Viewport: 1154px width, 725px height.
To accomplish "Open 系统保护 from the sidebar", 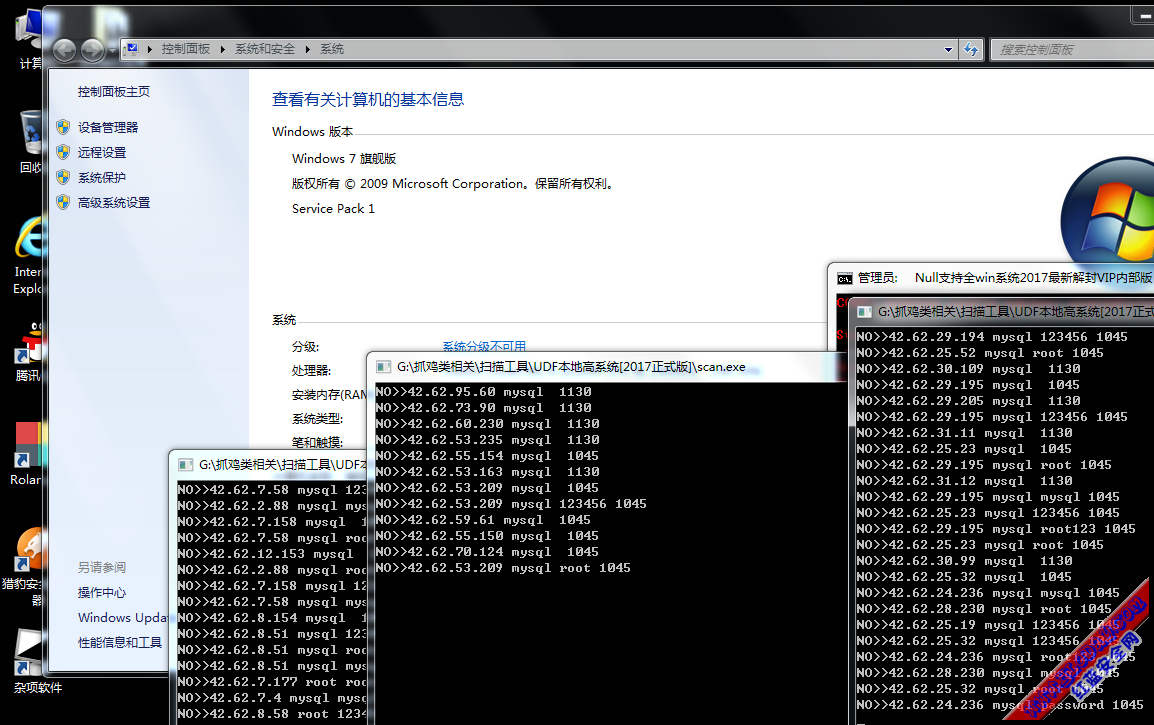I will pos(102,177).
